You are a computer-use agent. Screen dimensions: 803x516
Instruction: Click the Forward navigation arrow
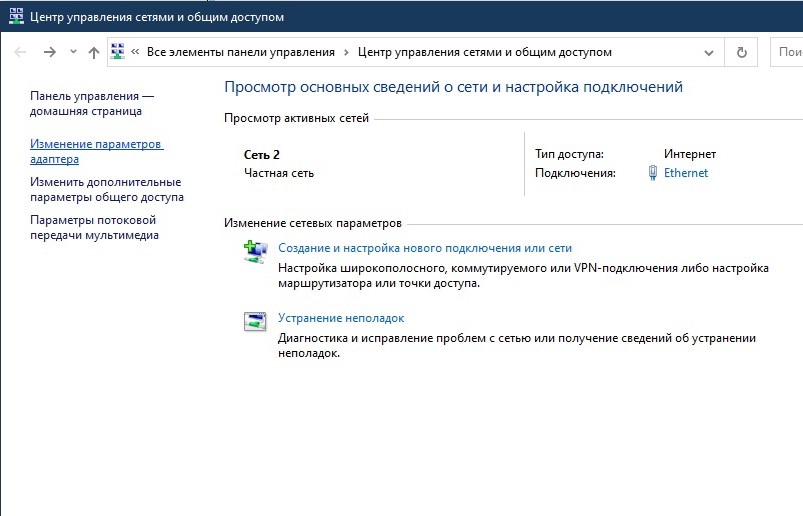(50, 52)
